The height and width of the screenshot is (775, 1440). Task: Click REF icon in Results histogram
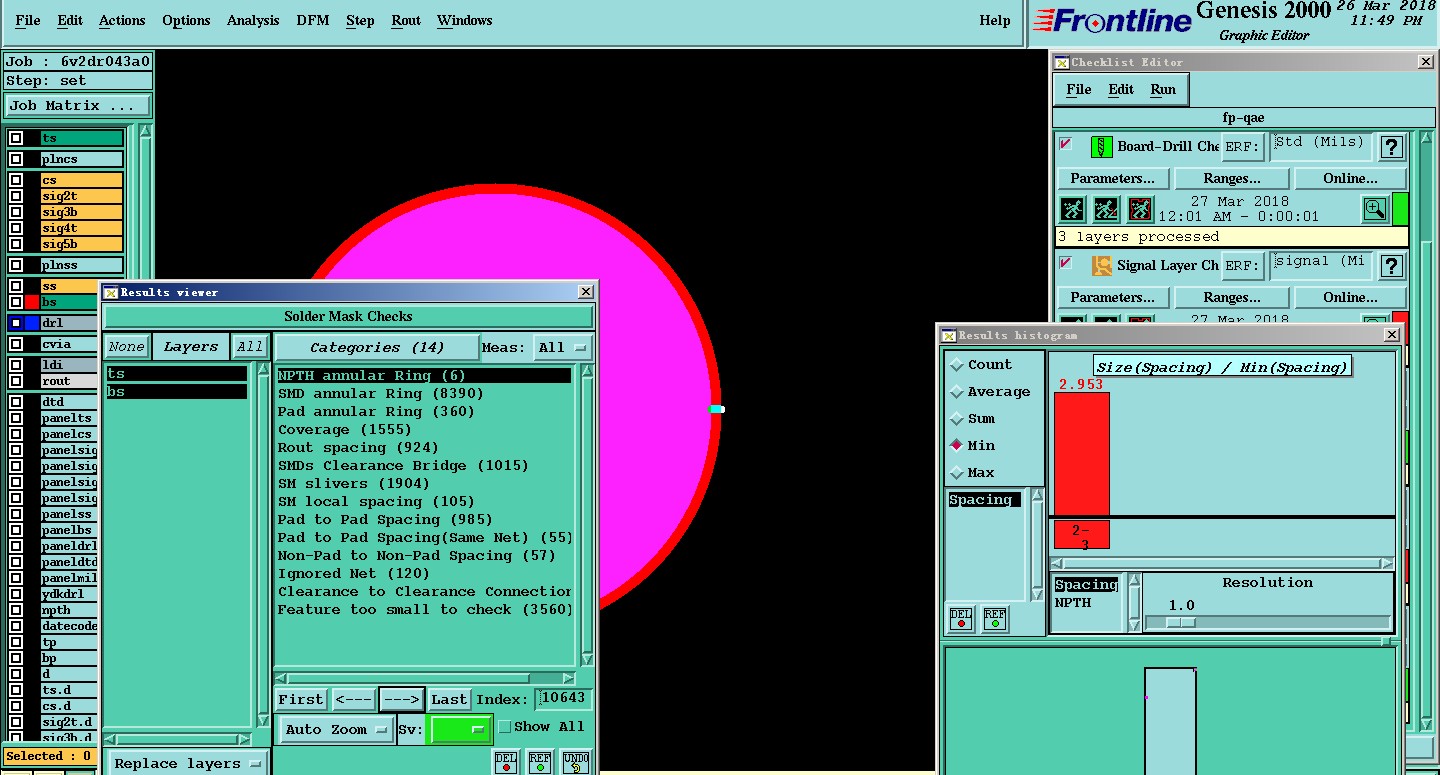tap(994, 619)
